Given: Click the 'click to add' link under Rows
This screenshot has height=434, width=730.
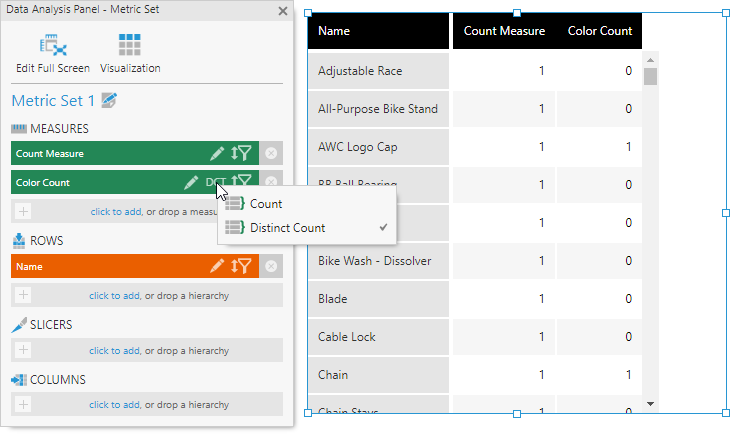Looking at the screenshot, I should [114, 295].
